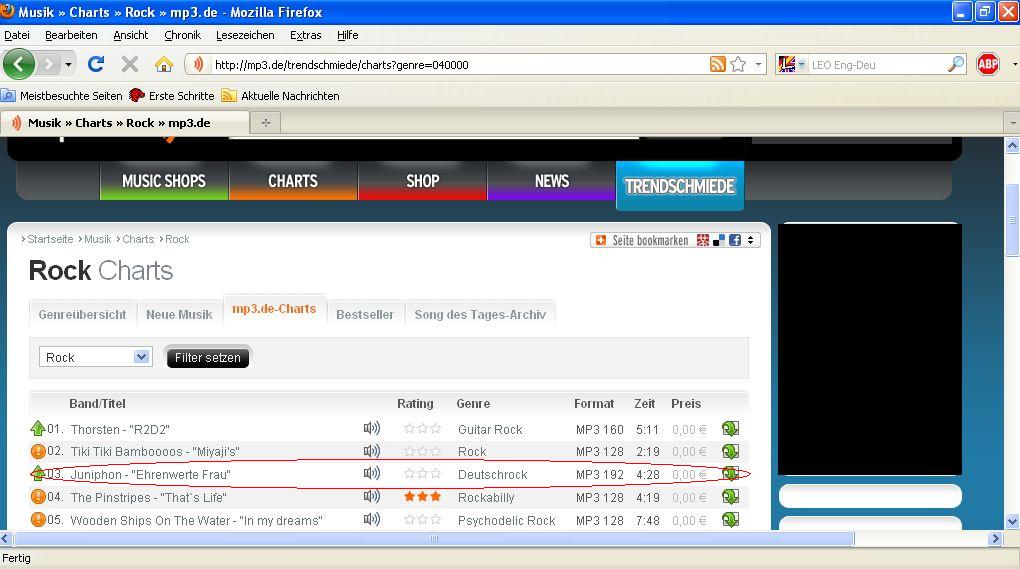The width and height of the screenshot is (1020, 569).
Task: Open the home page icon
Action: (164, 64)
